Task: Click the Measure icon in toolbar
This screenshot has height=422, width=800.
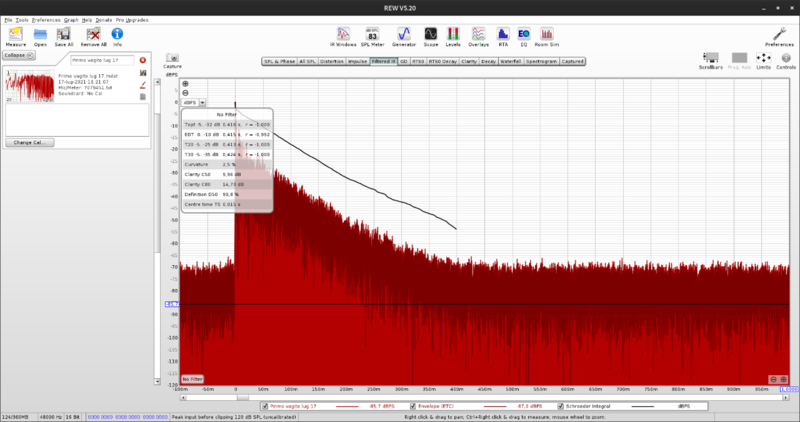Action: coord(16,35)
